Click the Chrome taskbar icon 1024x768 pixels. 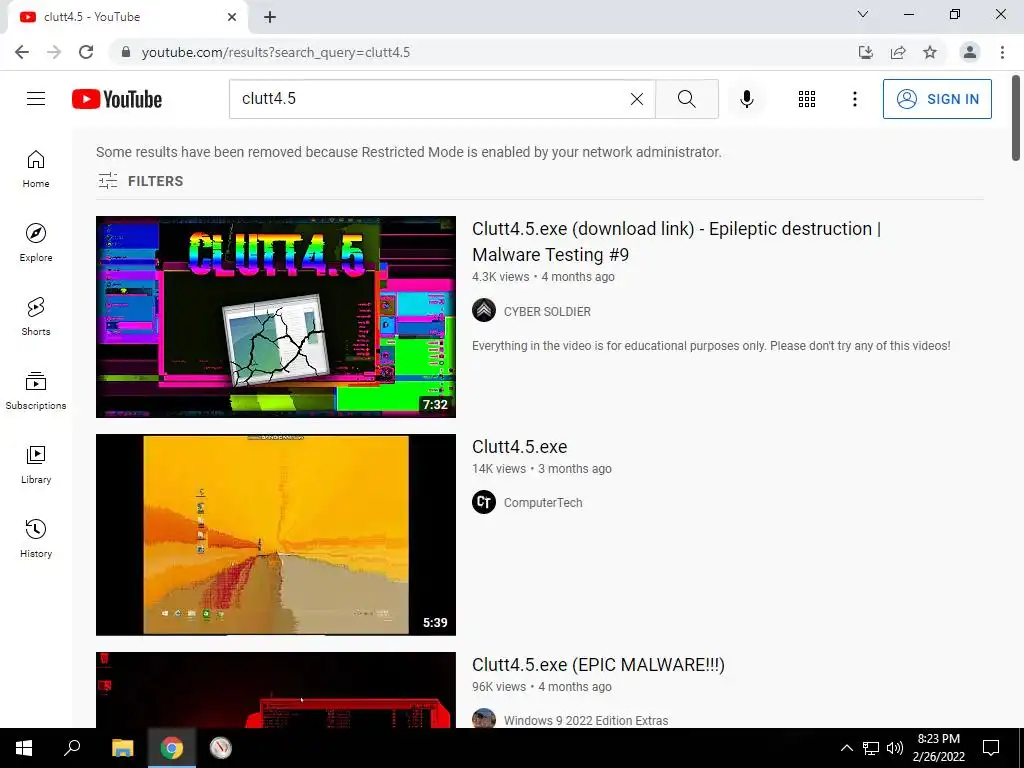[x=172, y=748]
